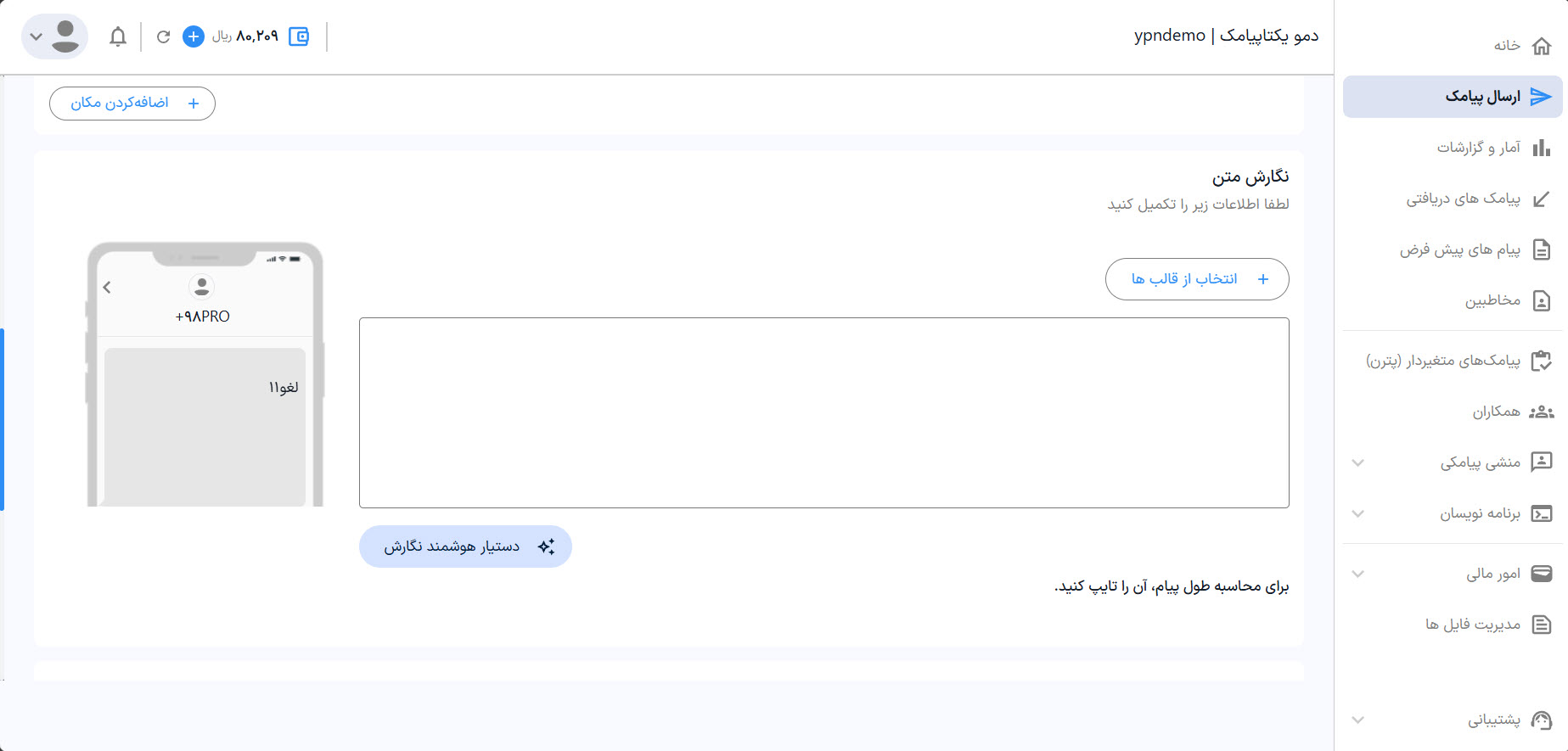
Task: Open آمار و گزارشات reports icon
Action: coord(1541,148)
